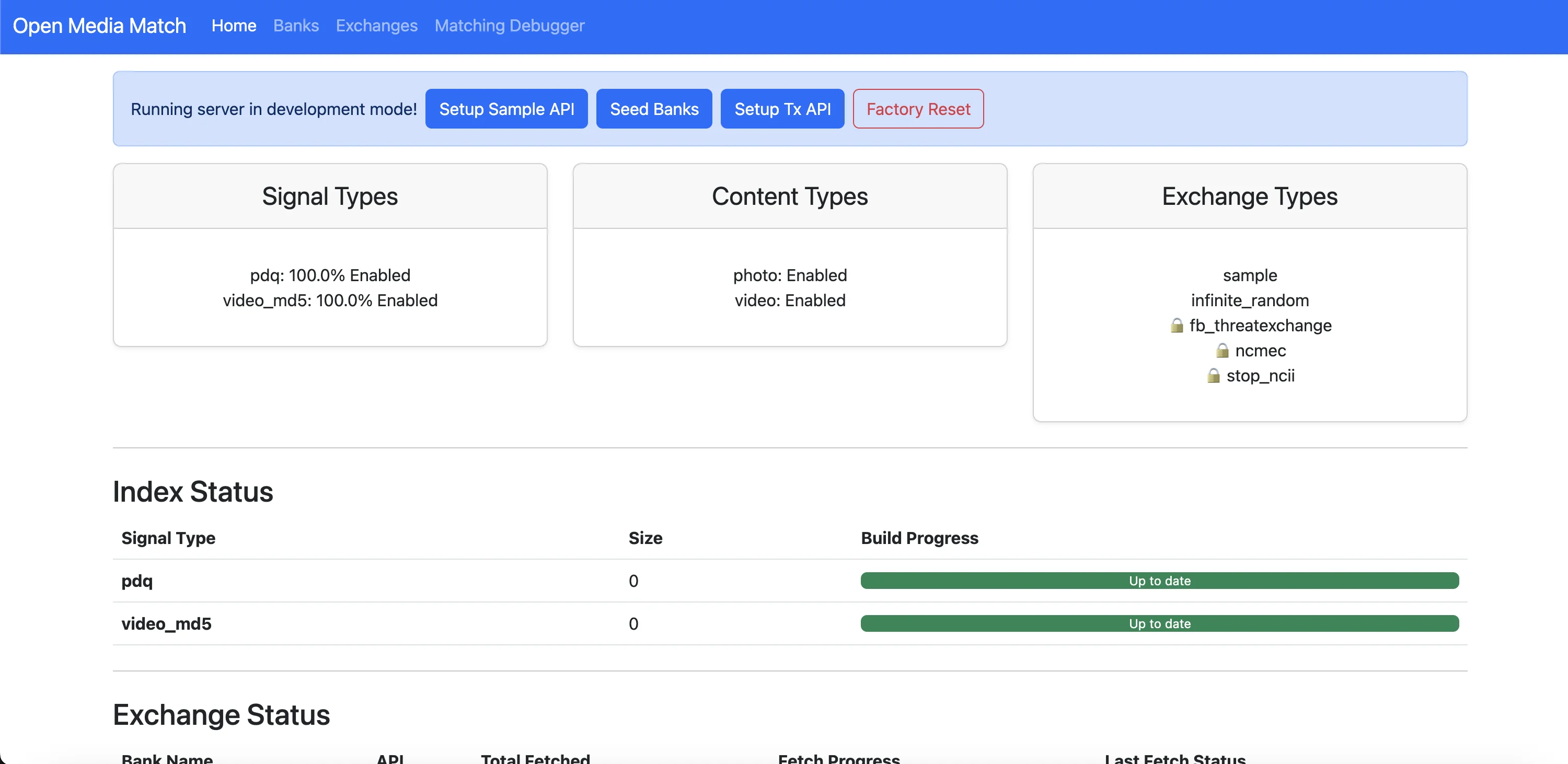
Task: Click 'Running server in development mode!' text
Action: tap(274, 109)
